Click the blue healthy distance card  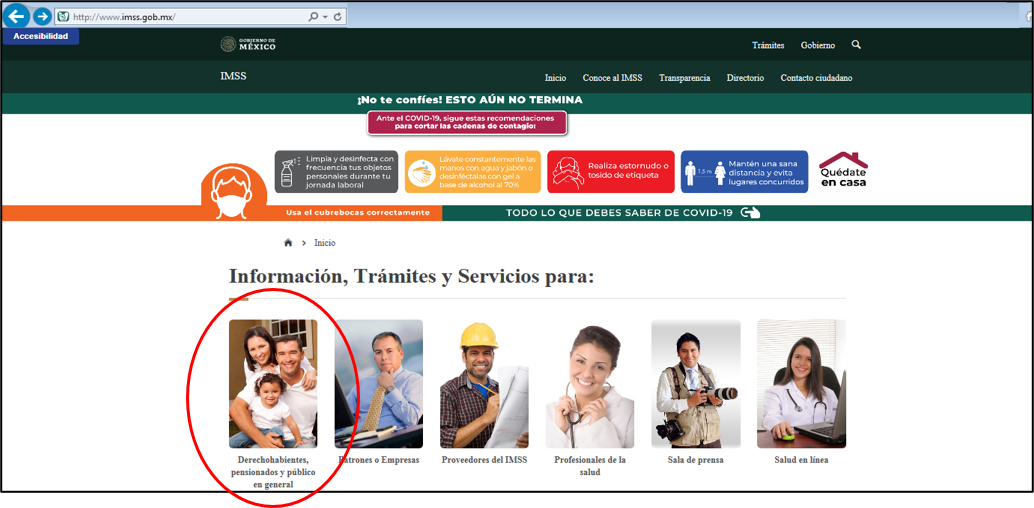coord(745,172)
